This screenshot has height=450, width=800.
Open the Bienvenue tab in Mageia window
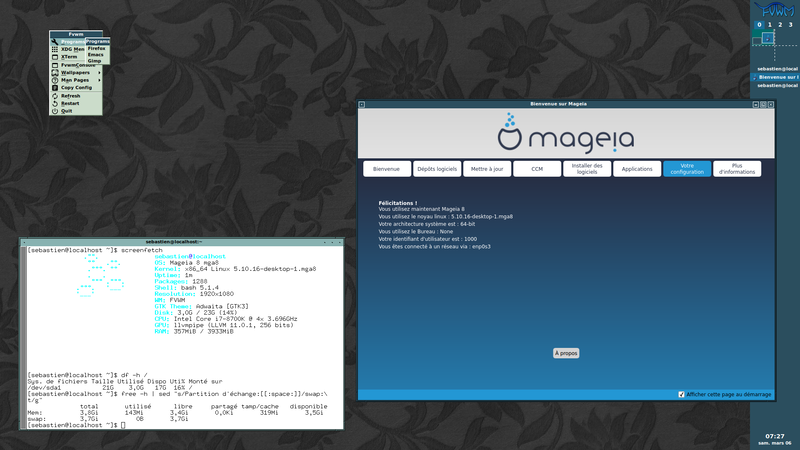[387, 169]
